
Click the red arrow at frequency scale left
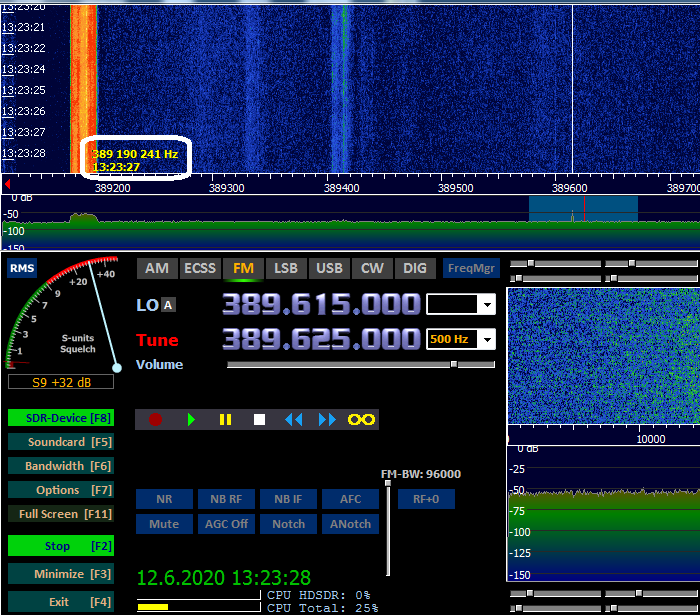[x=7, y=183]
